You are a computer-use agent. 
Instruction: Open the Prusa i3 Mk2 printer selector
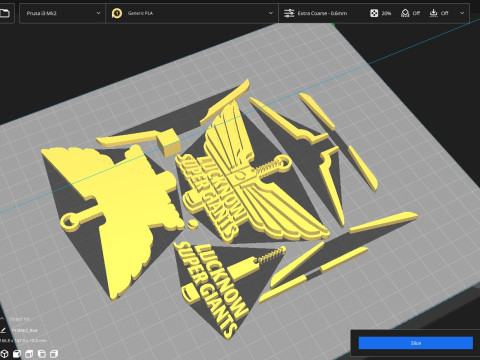pos(62,13)
